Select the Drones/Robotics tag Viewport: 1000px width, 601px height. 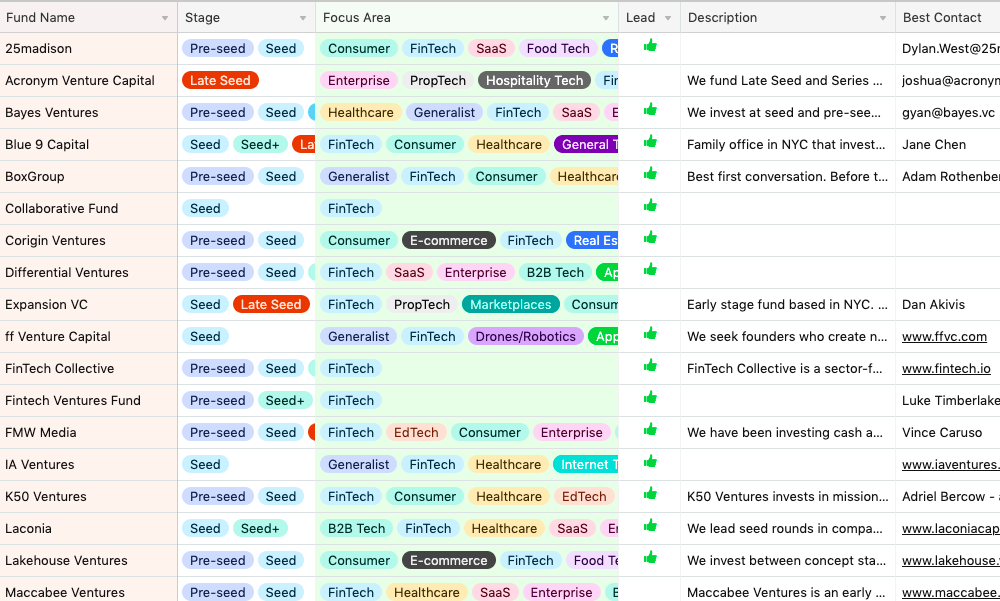[526, 336]
